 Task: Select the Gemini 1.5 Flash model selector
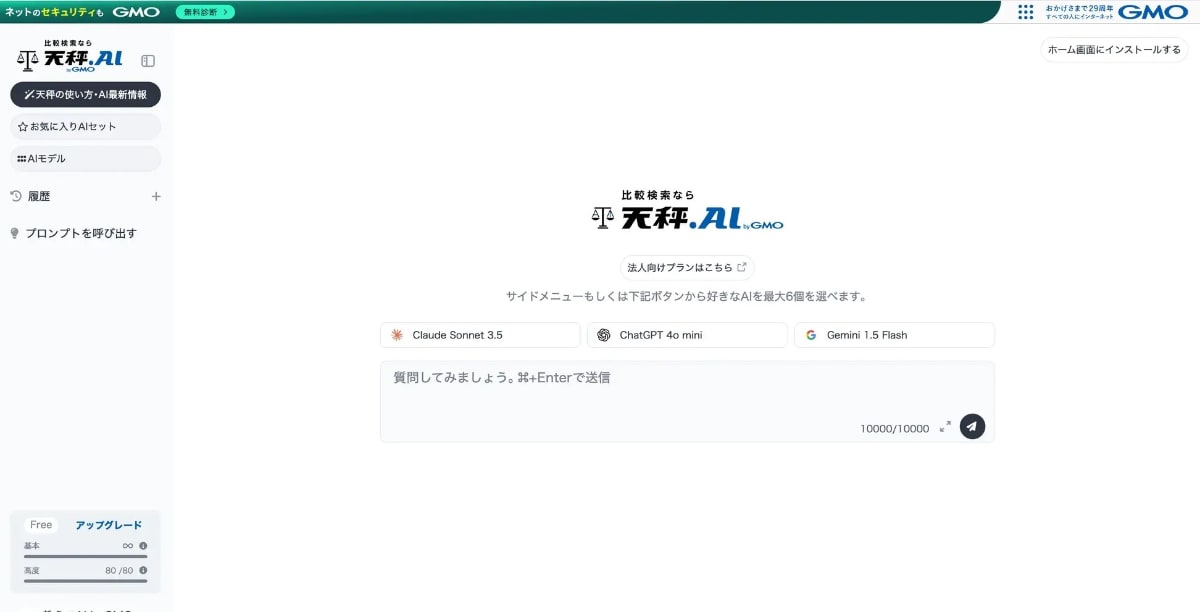[x=894, y=335]
